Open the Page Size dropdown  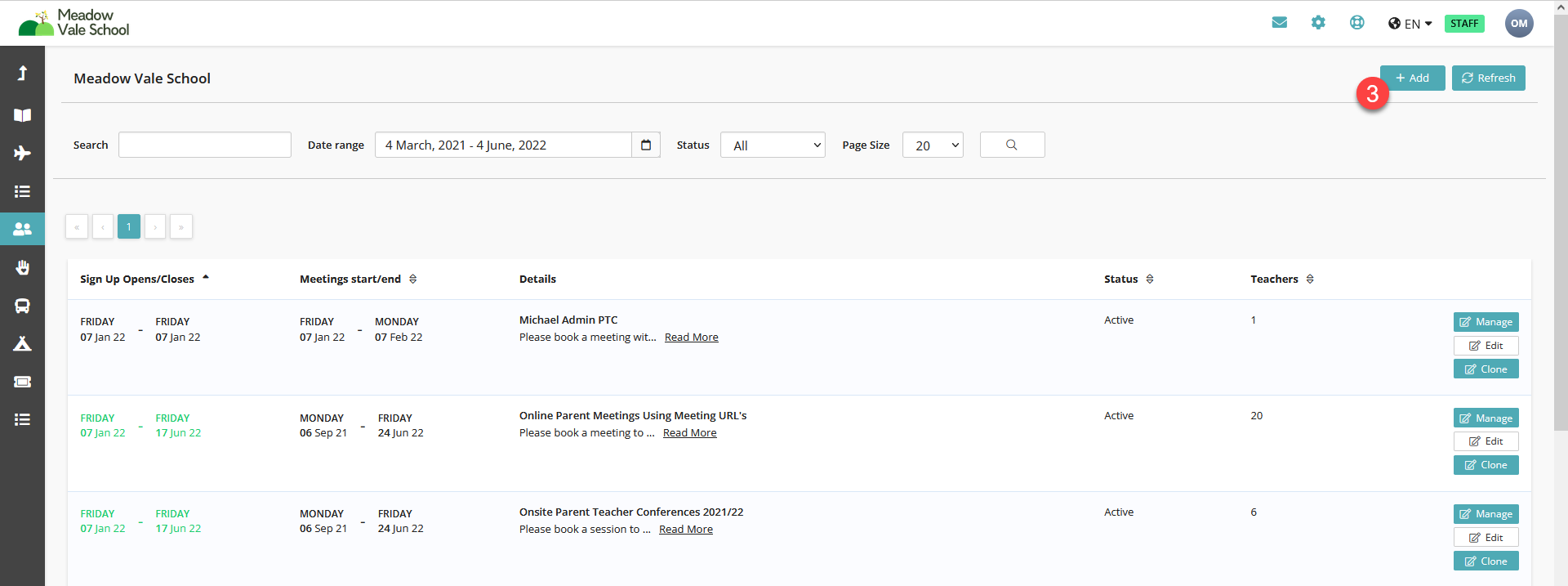933,145
